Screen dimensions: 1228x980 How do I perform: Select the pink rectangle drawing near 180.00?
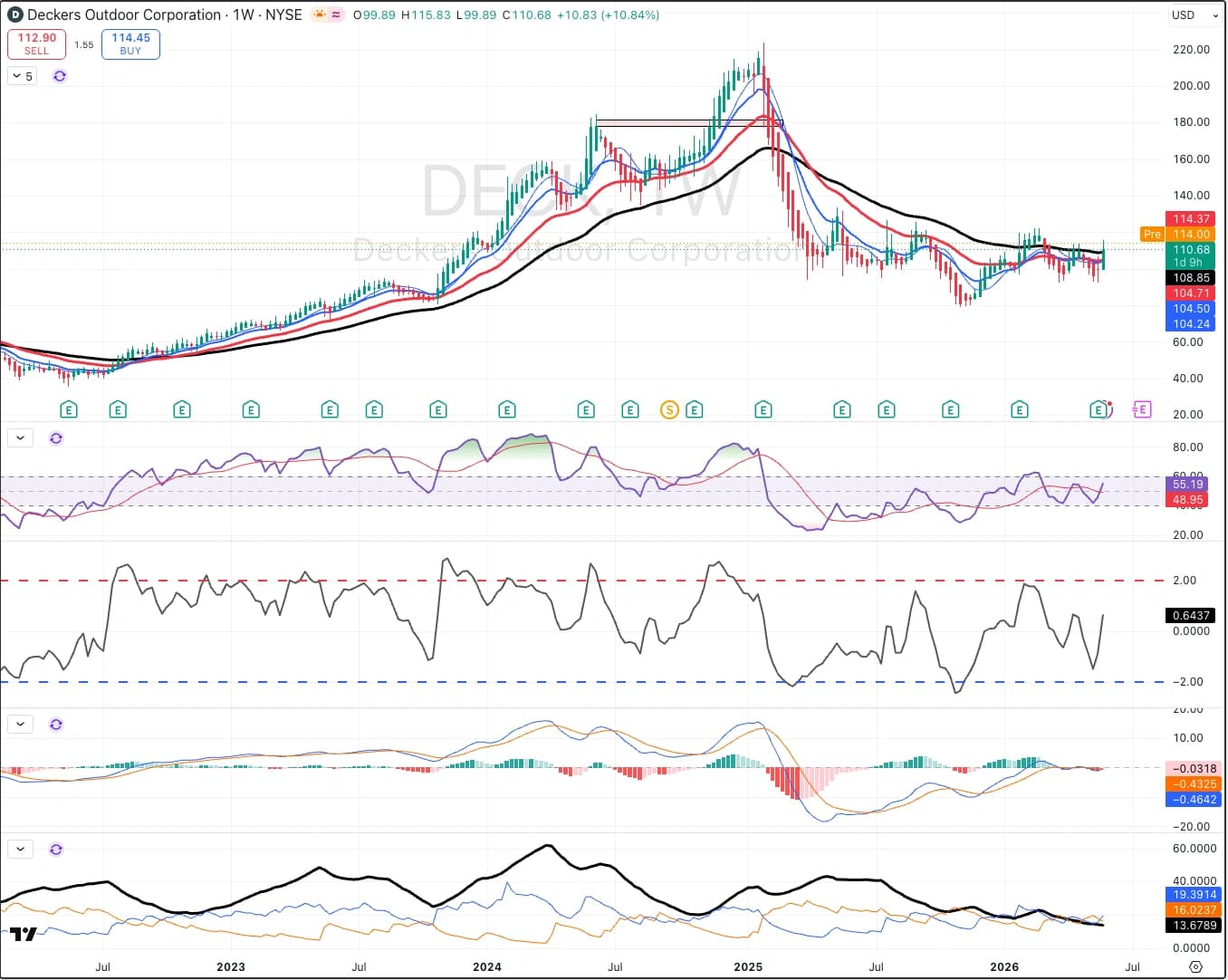(689, 123)
